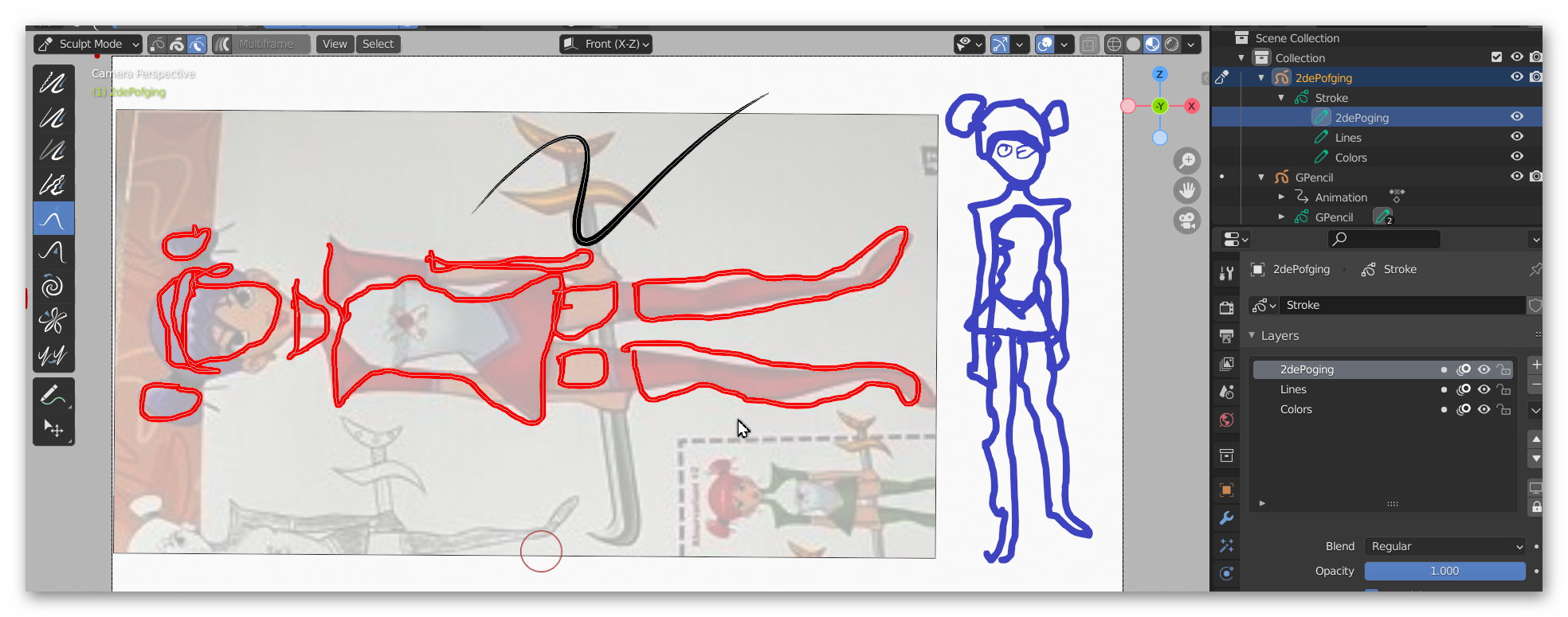Select the Pinch sculpt tool

pos(53,320)
